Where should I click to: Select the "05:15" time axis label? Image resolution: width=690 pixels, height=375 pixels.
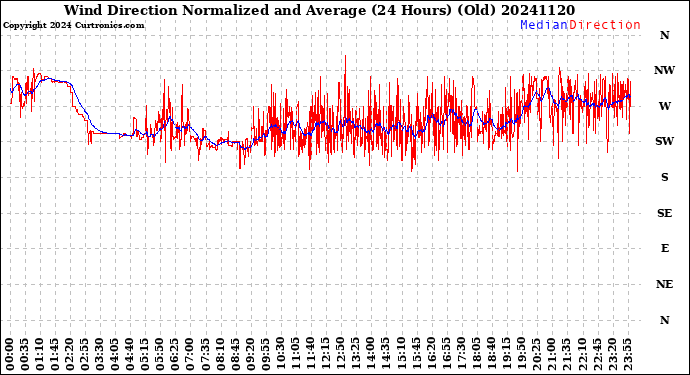point(145,354)
